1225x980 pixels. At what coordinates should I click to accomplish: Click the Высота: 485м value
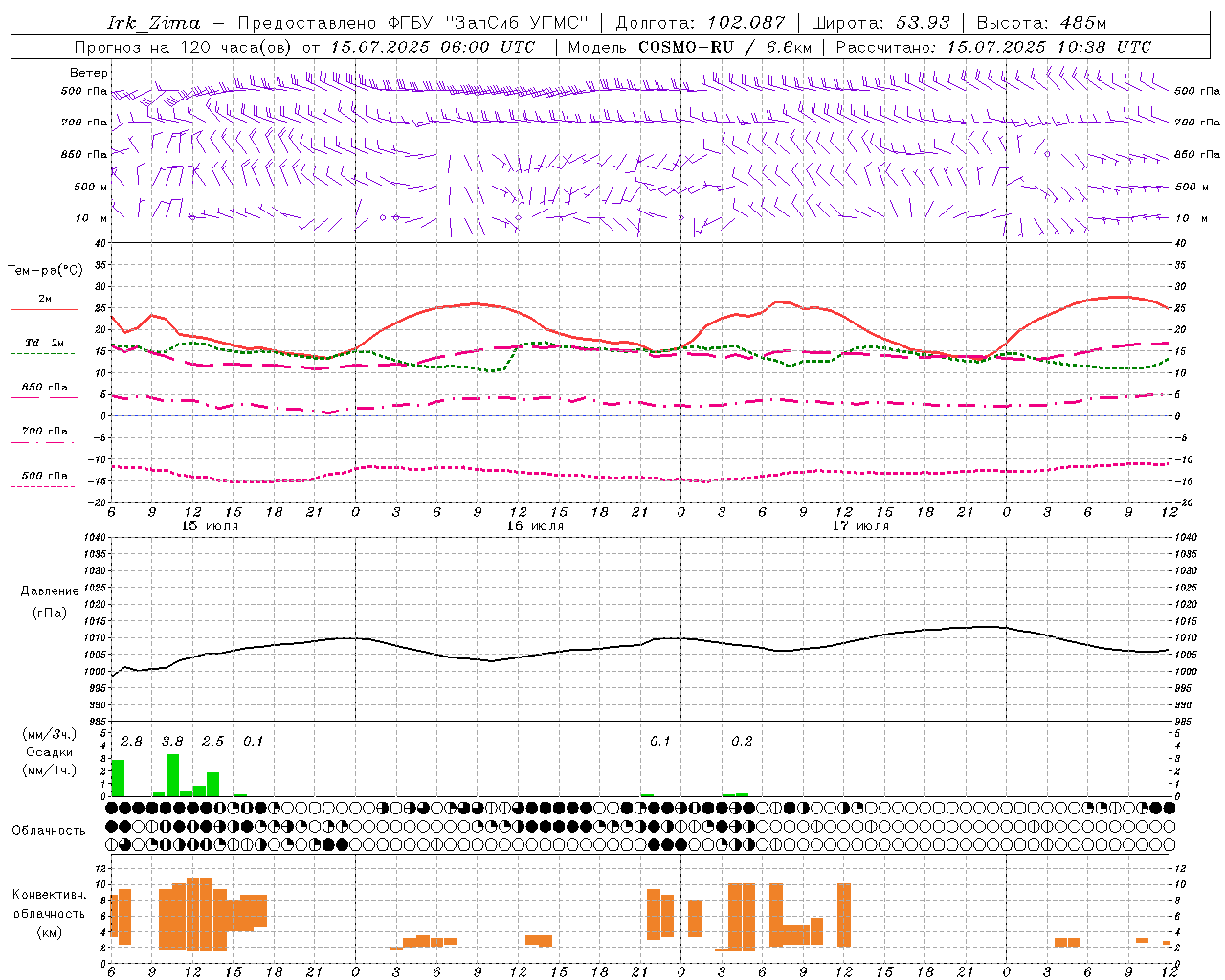1042,23
